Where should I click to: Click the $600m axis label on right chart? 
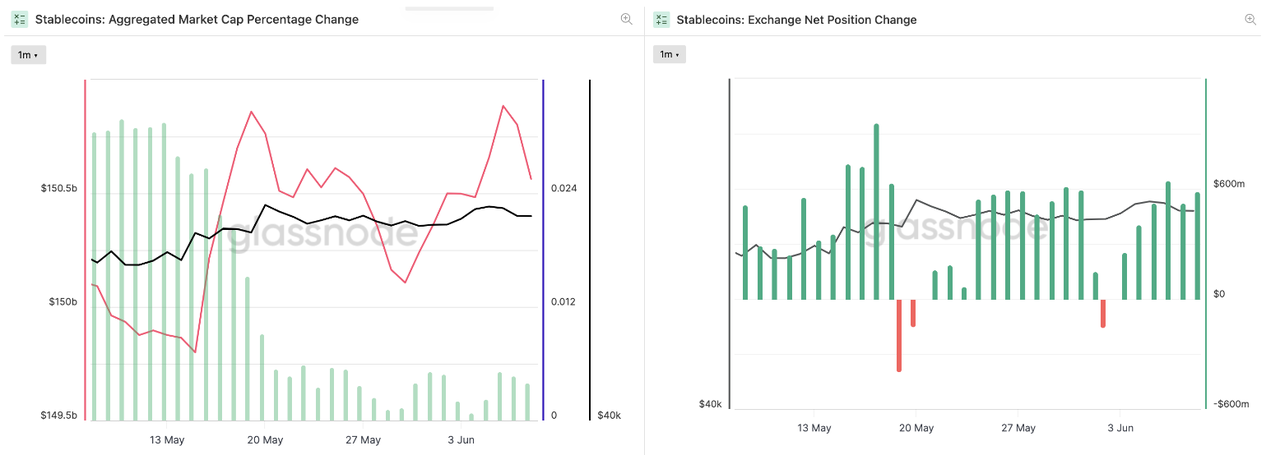point(1228,184)
